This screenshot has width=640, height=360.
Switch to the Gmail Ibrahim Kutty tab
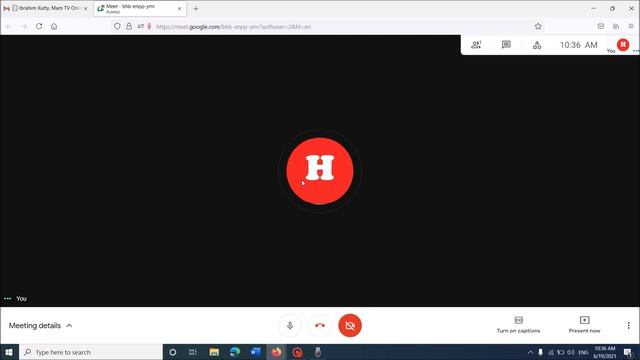(46, 8)
